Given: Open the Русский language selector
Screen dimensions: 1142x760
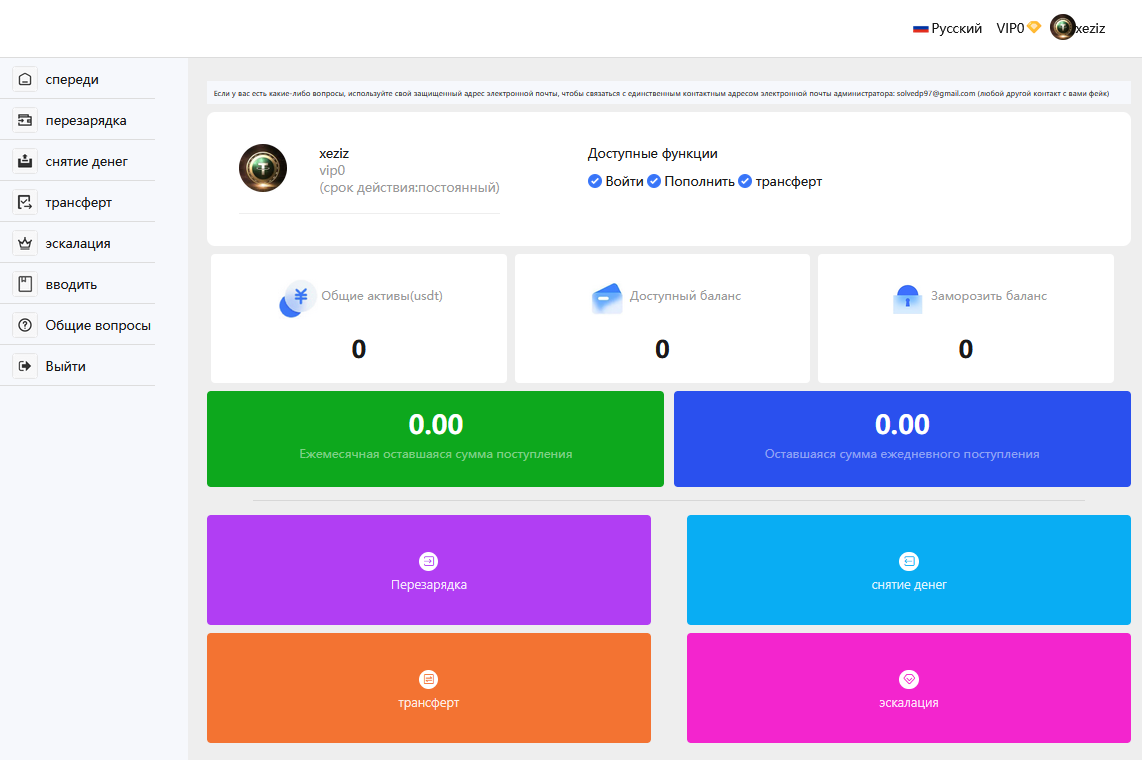Looking at the screenshot, I should (x=947, y=29).
